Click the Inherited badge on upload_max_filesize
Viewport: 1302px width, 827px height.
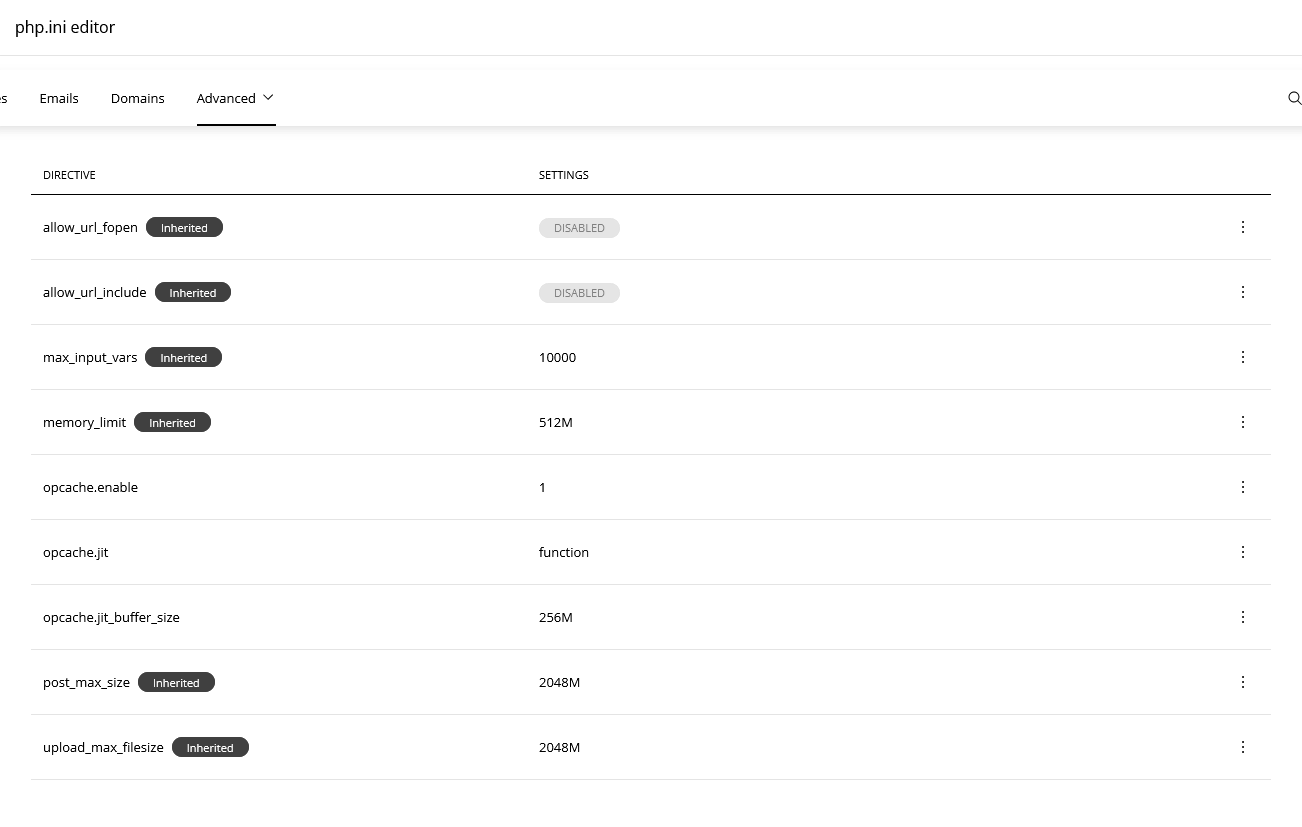210,748
